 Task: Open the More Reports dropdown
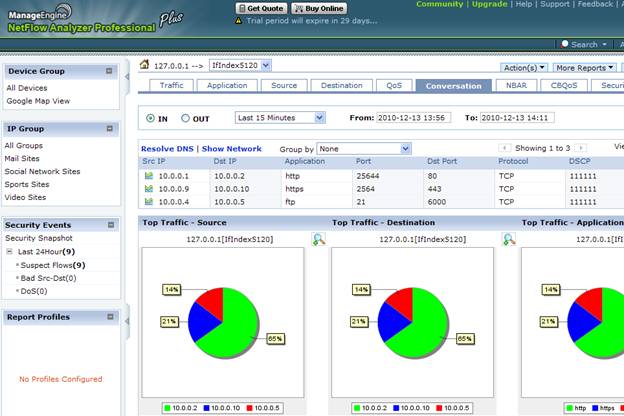tap(584, 68)
